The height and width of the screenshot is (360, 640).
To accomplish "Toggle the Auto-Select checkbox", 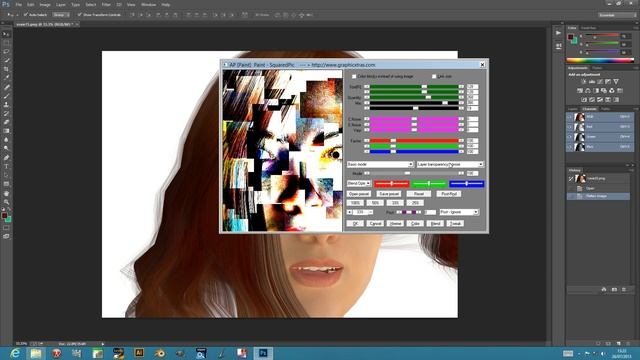I will tap(25, 15).
